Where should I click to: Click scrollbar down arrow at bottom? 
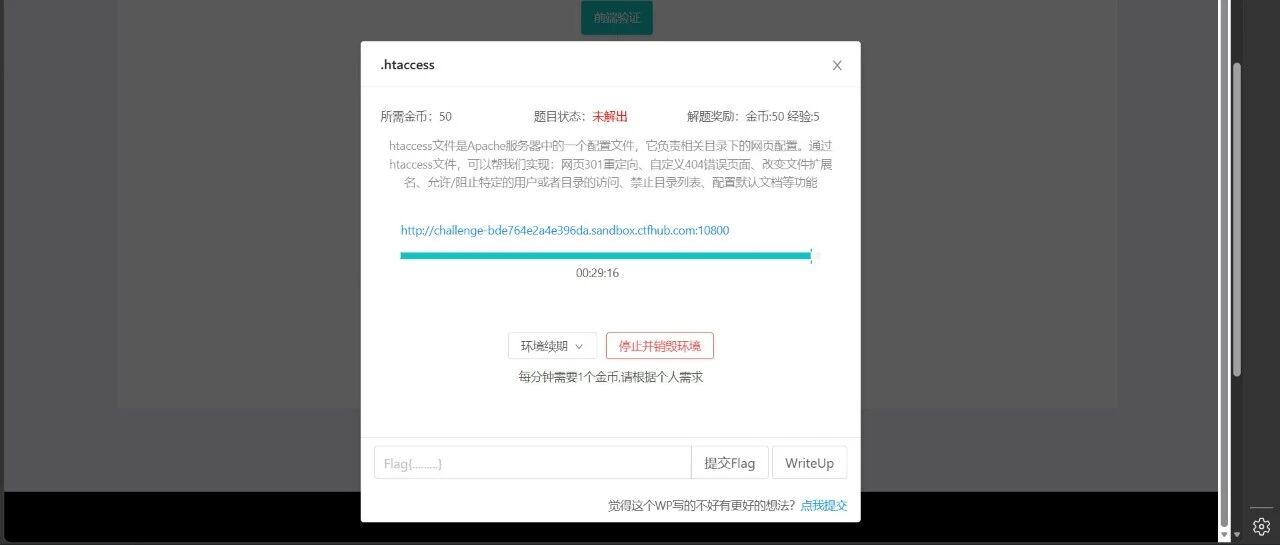click(x=1237, y=535)
